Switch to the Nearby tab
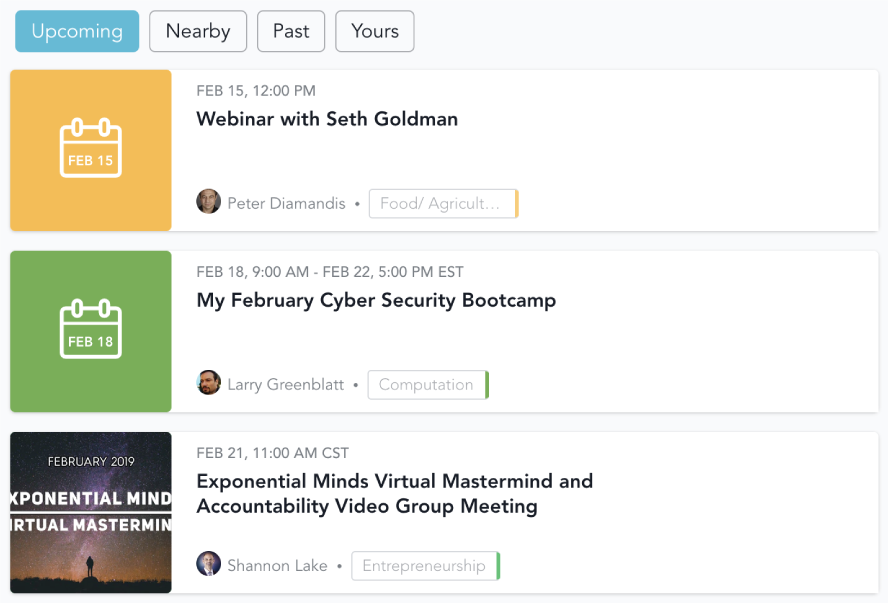888x603 pixels. point(198,31)
